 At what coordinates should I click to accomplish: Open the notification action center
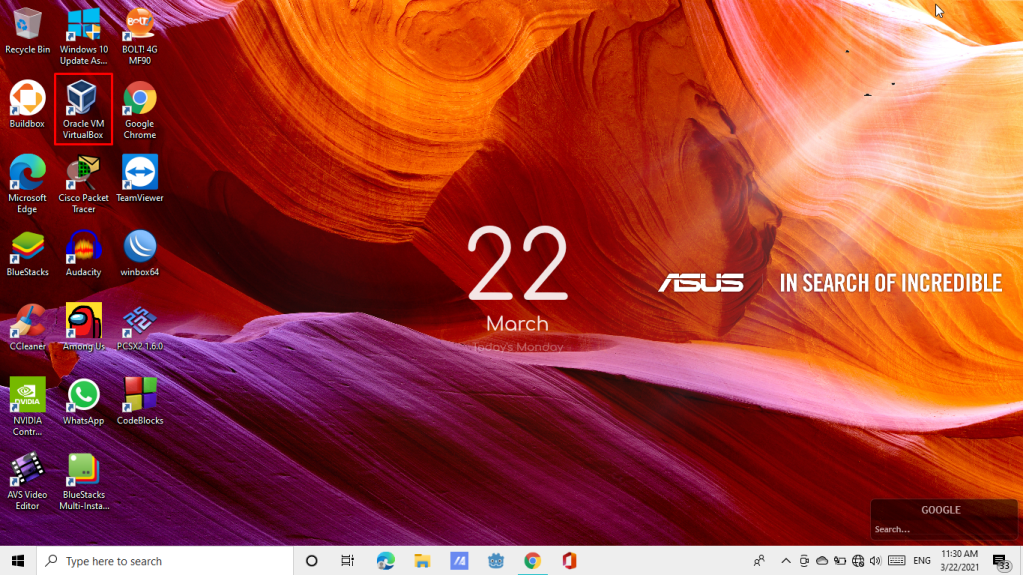point(1000,561)
